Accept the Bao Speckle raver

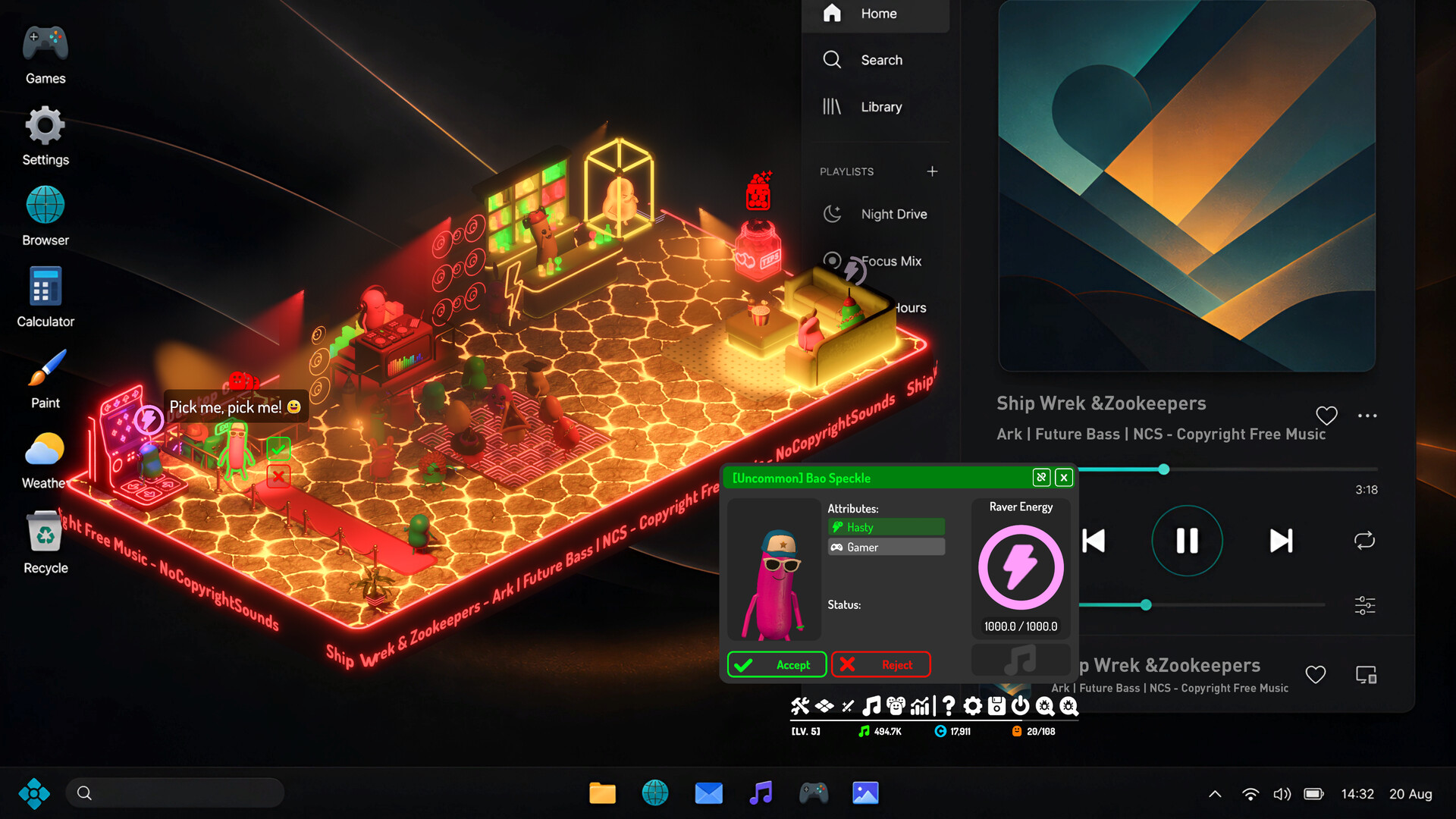777,664
